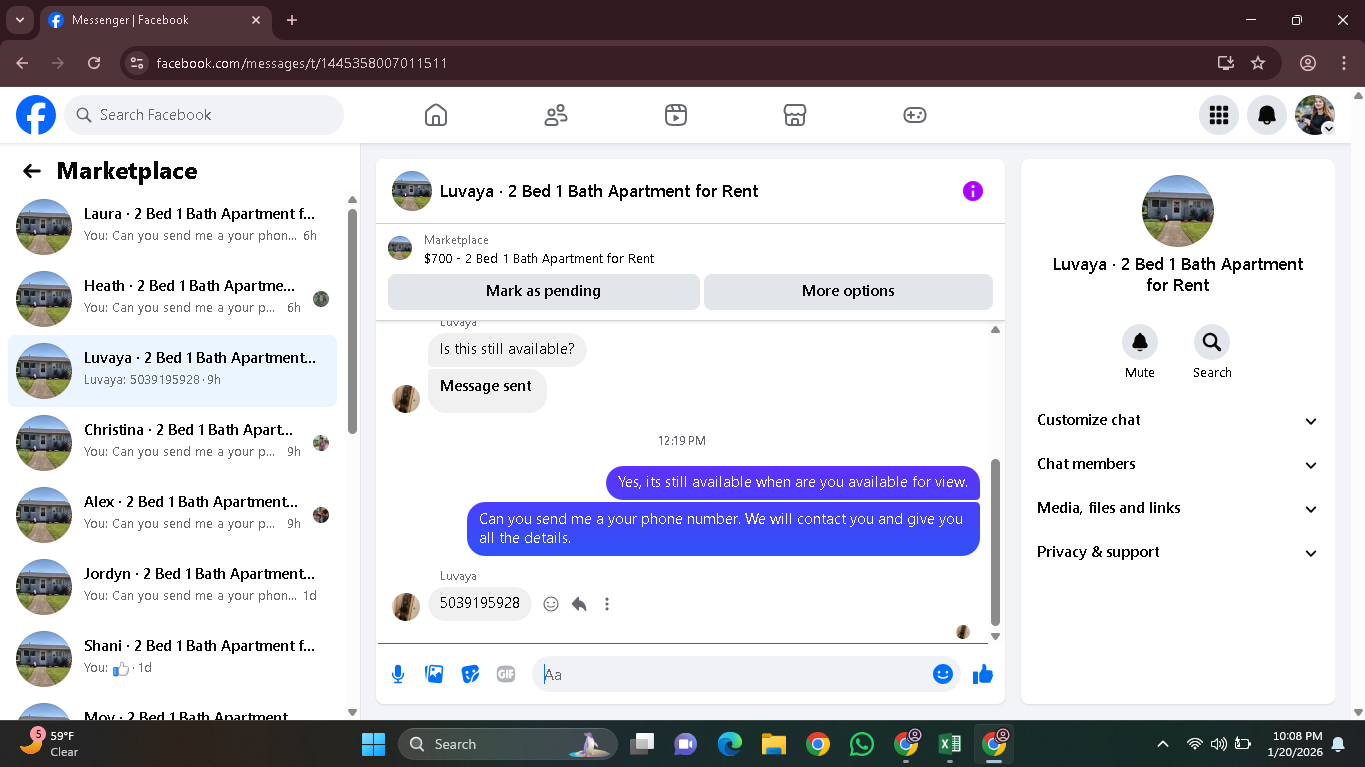The height and width of the screenshot is (767, 1365).
Task: Open more options for the 5039195928 message
Action: click(607, 604)
